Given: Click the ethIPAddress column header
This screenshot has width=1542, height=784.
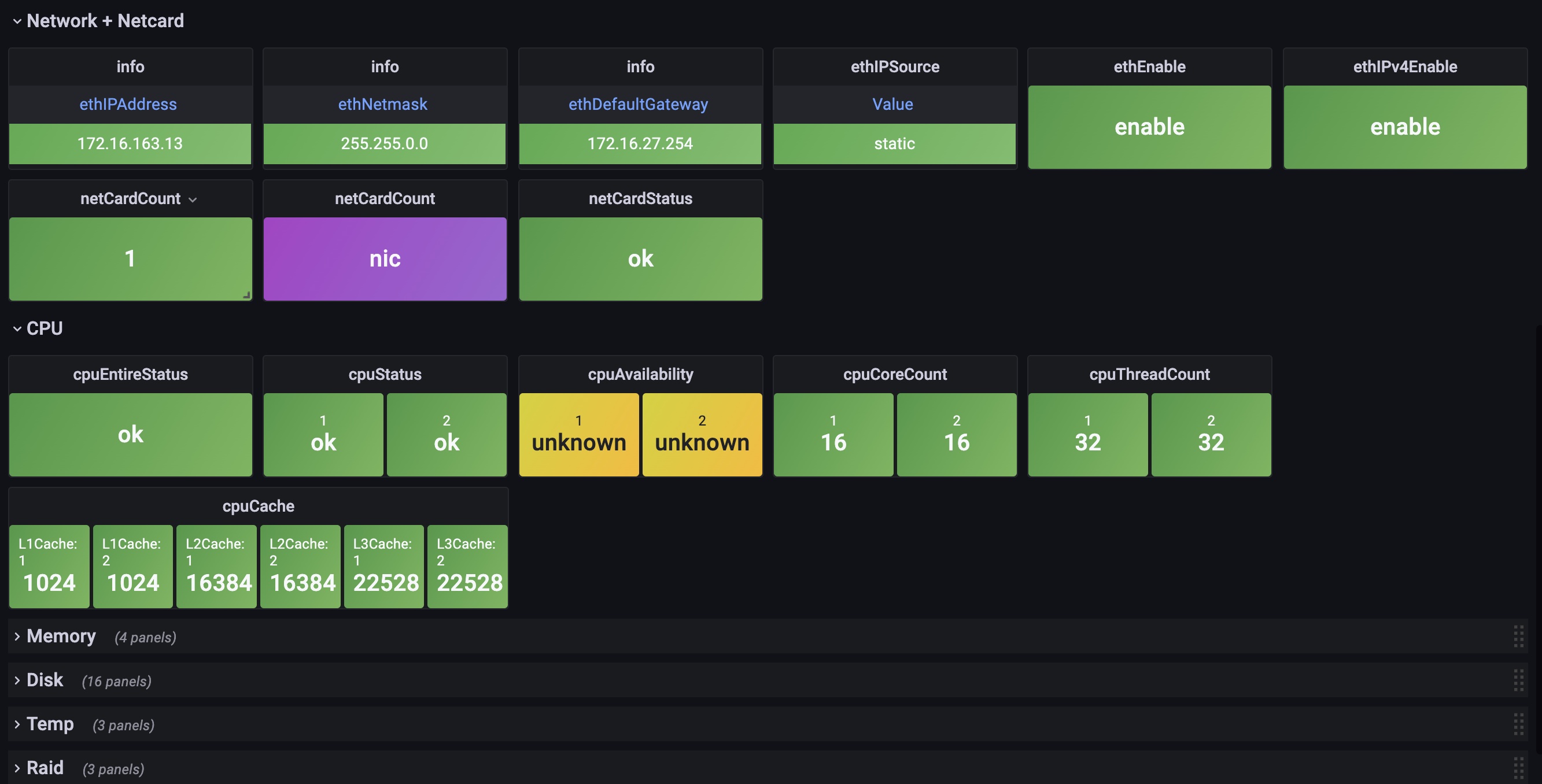Looking at the screenshot, I should pos(128,104).
